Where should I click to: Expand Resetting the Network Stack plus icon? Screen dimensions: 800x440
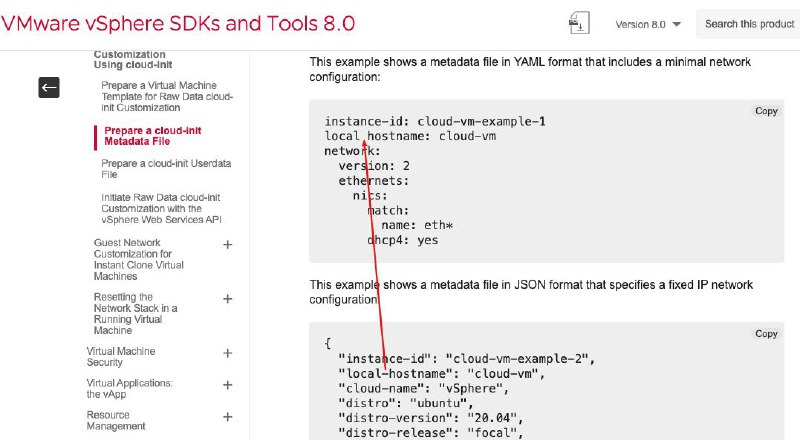click(x=227, y=299)
